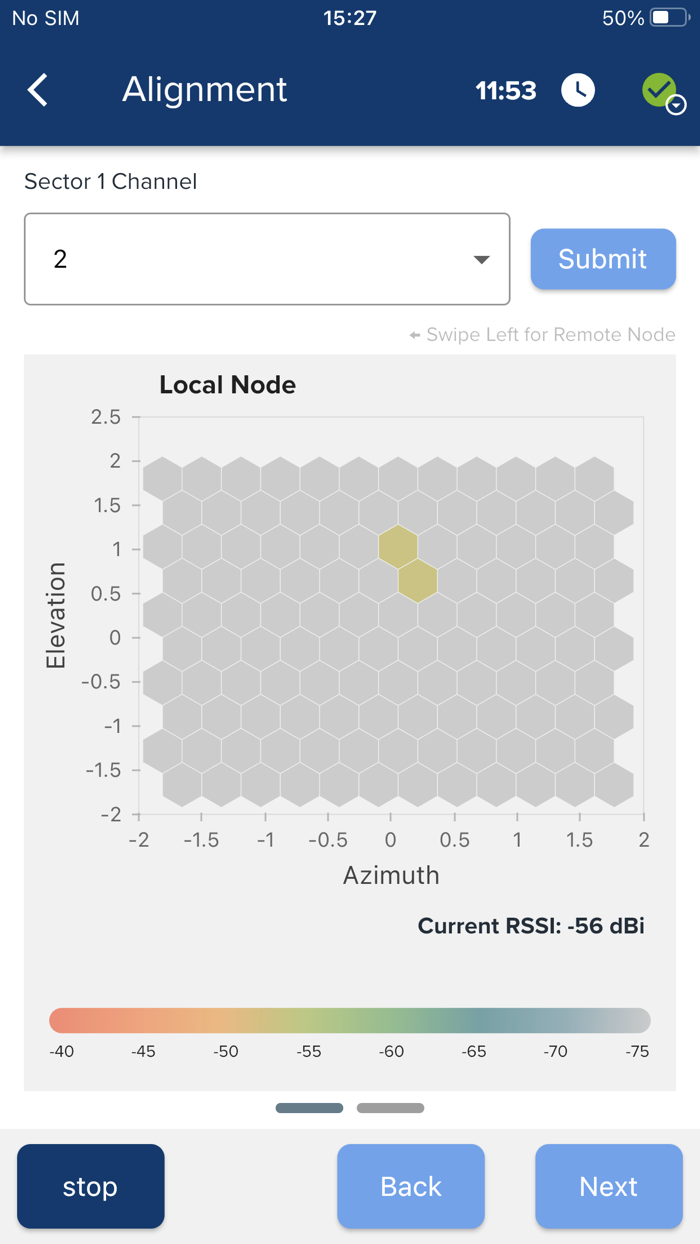Tap the Local Node chart title
Image resolution: width=700 pixels, height=1244 pixels.
[x=227, y=385]
